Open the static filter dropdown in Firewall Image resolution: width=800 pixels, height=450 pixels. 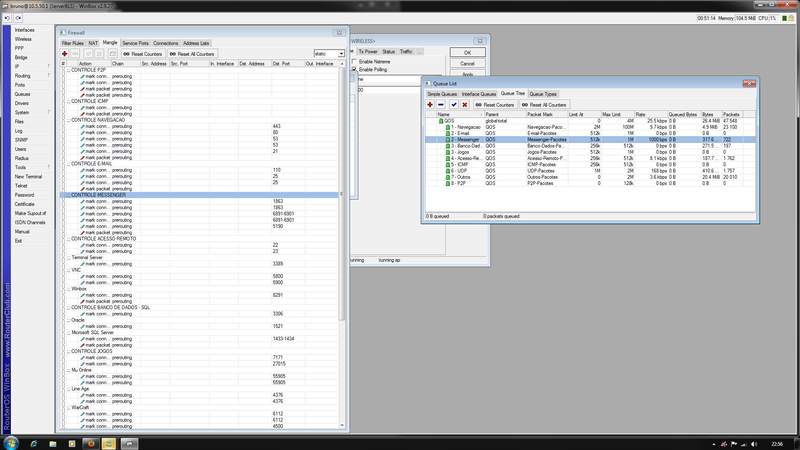pos(341,54)
